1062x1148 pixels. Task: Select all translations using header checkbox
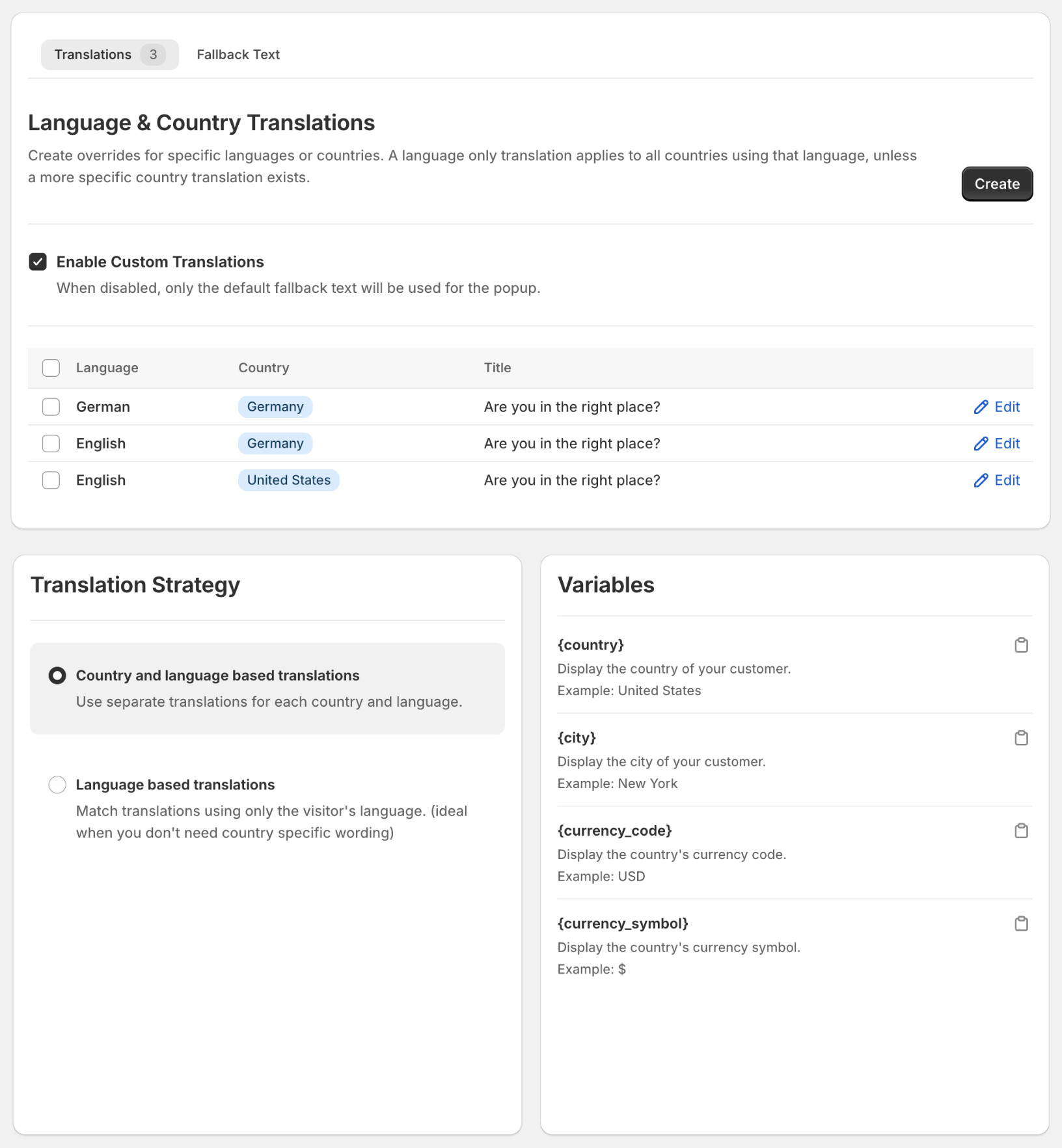[x=51, y=368]
